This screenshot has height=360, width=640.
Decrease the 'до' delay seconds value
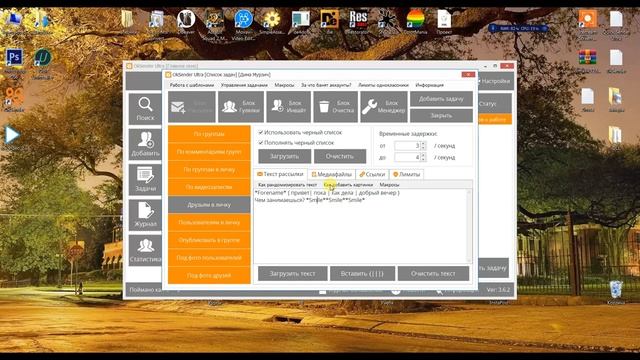(x=423, y=159)
